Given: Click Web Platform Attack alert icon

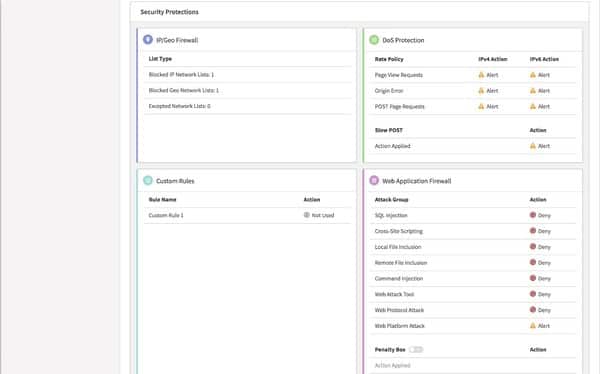Looking at the screenshot, I should [x=533, y=325].
